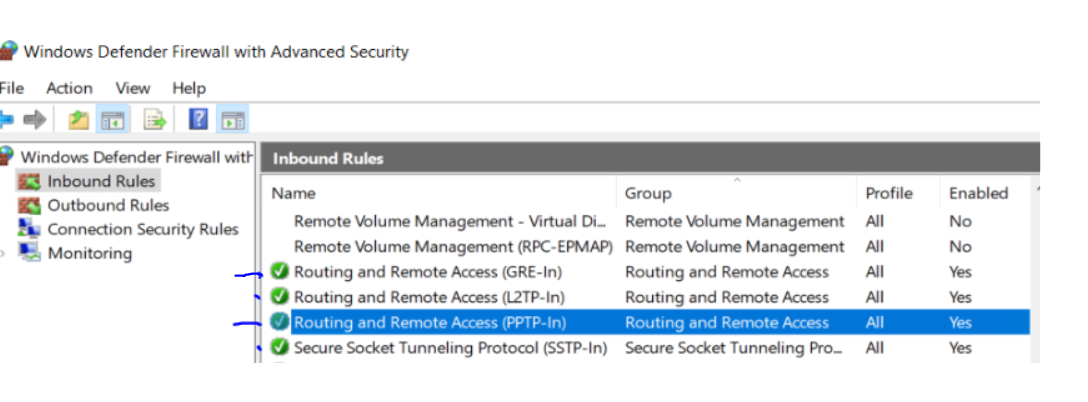Click the Enabled 'Yes' cell of GRE-In row

pyautogui.click(x=960, y=271)
